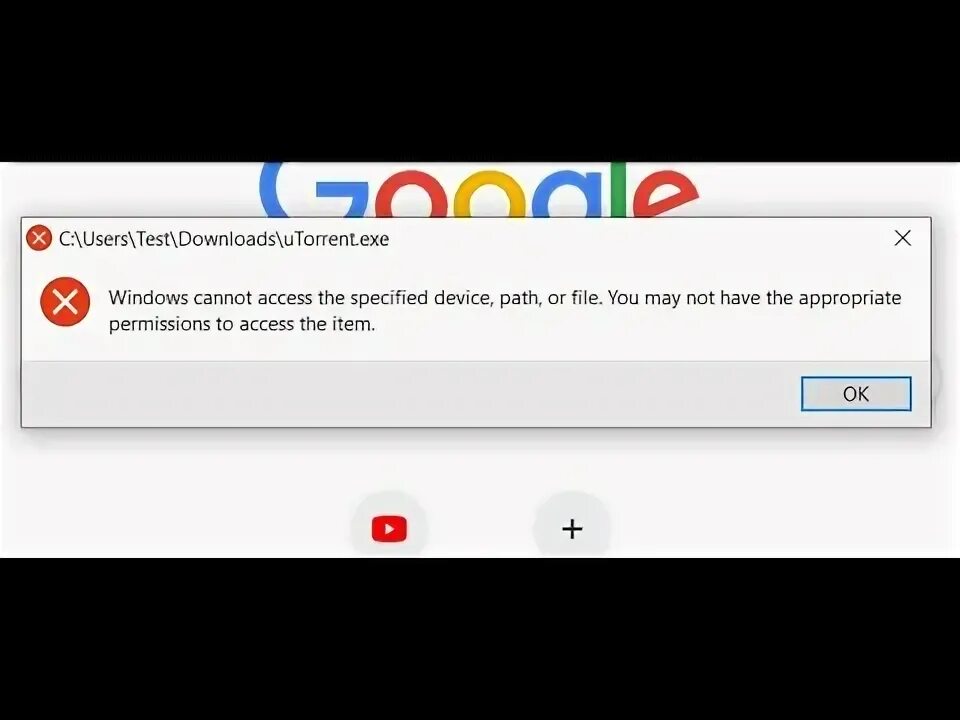Click the green l in Google logo

click(x=618, y=190)
